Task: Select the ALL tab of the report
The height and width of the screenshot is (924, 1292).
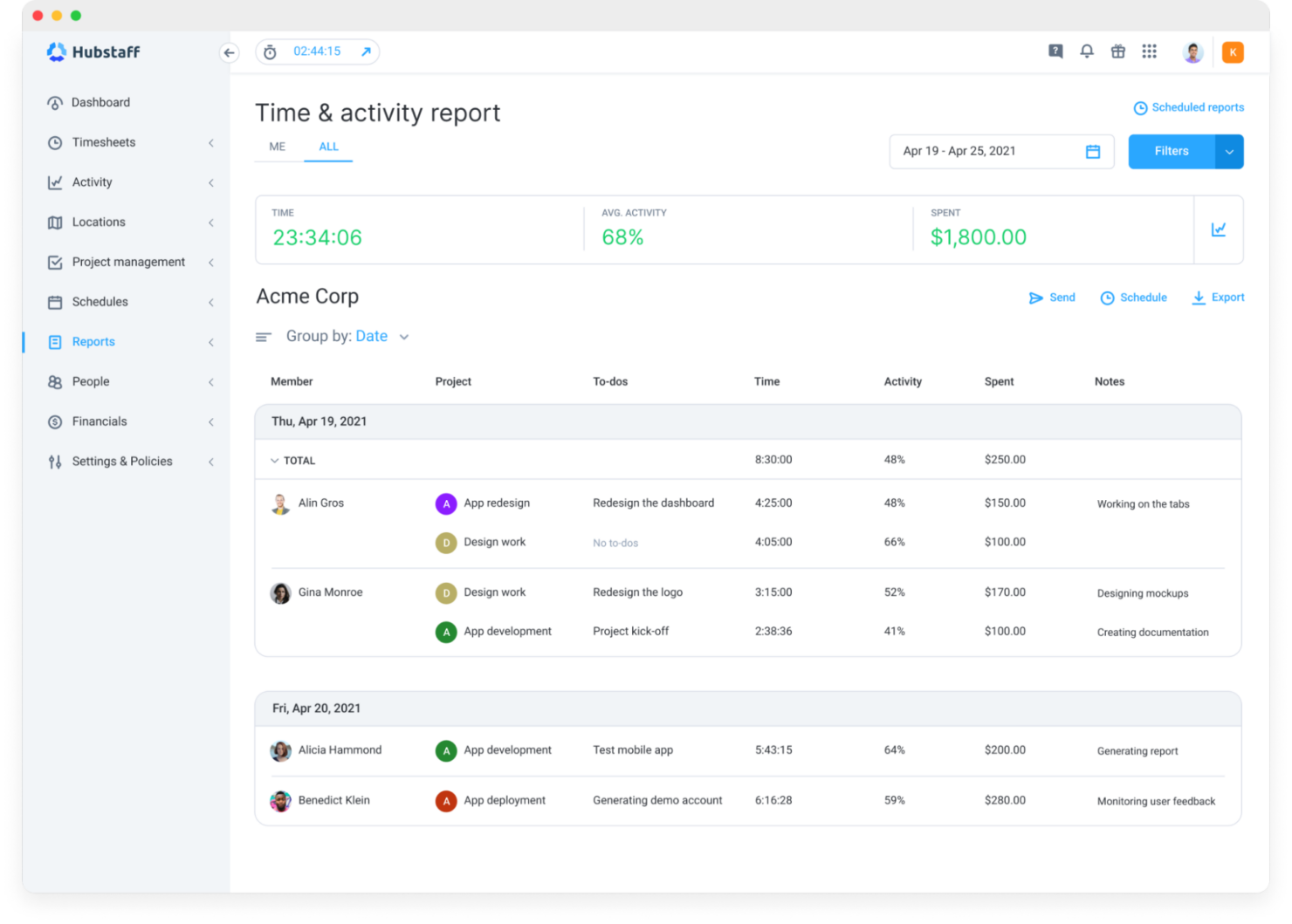Action: [x=328, y=147]
